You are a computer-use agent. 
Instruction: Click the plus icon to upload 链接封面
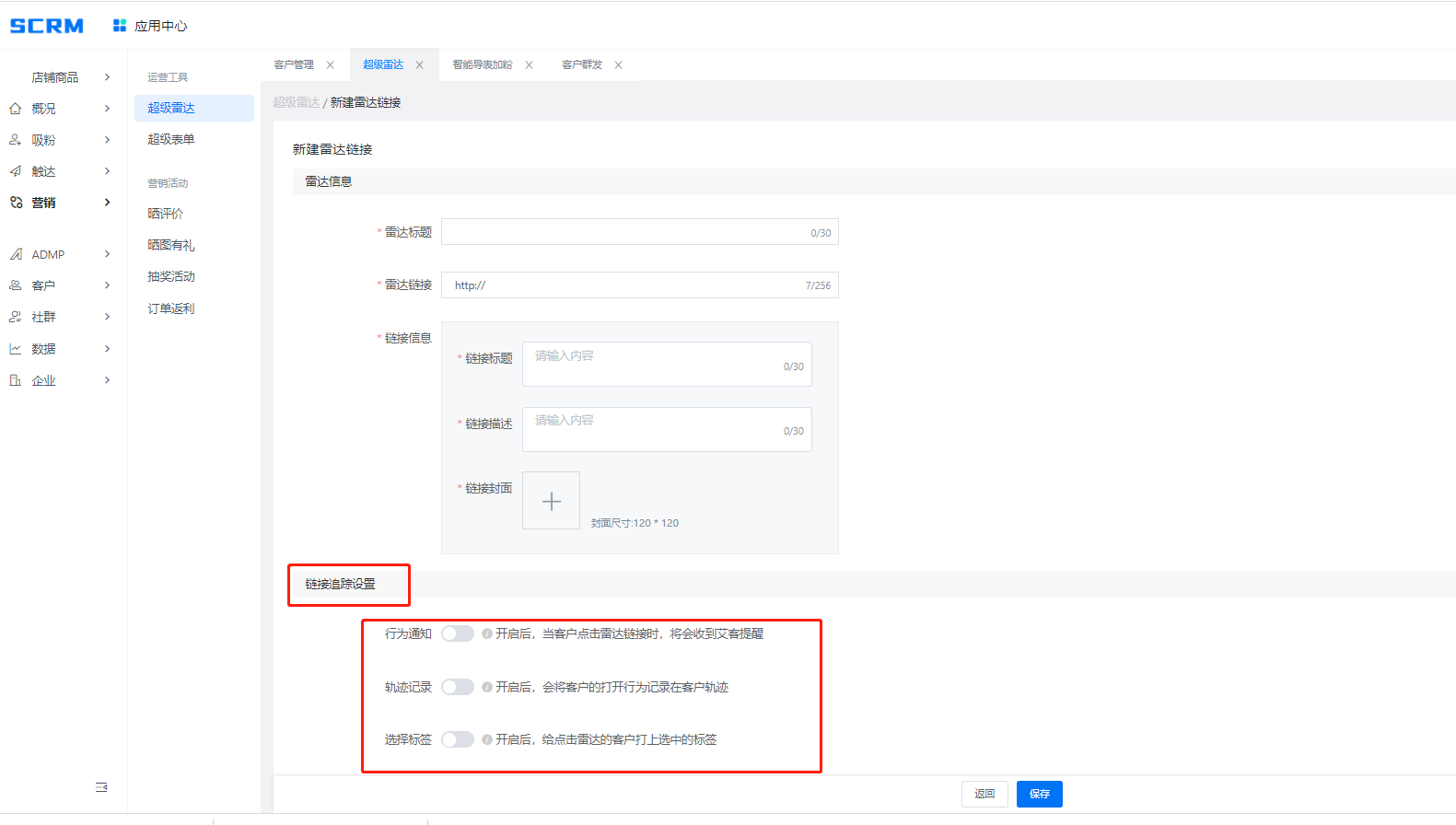(551, 501)
